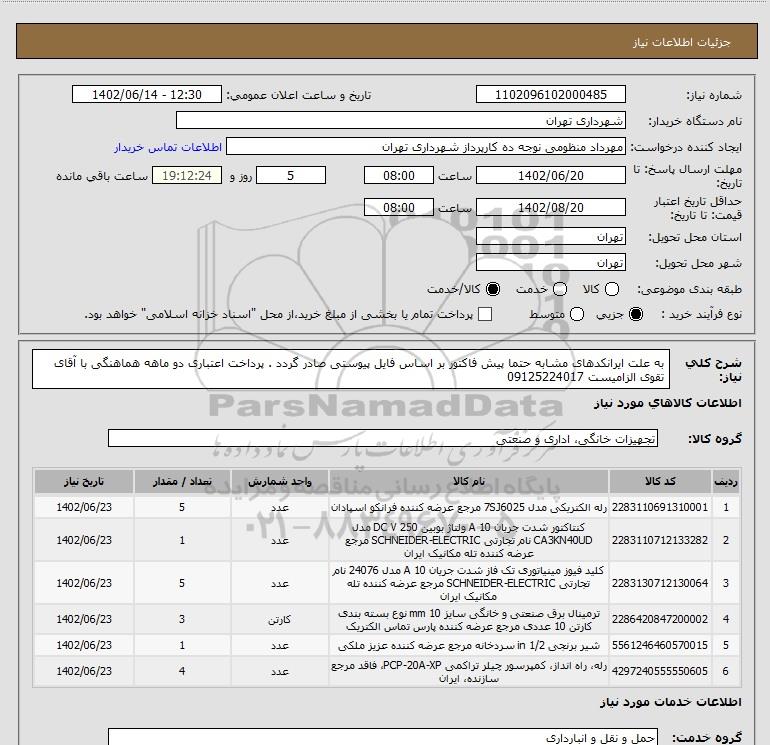Click the ترمینال برق item name
Screen dimensions: 770x745
tap(468, 620)
